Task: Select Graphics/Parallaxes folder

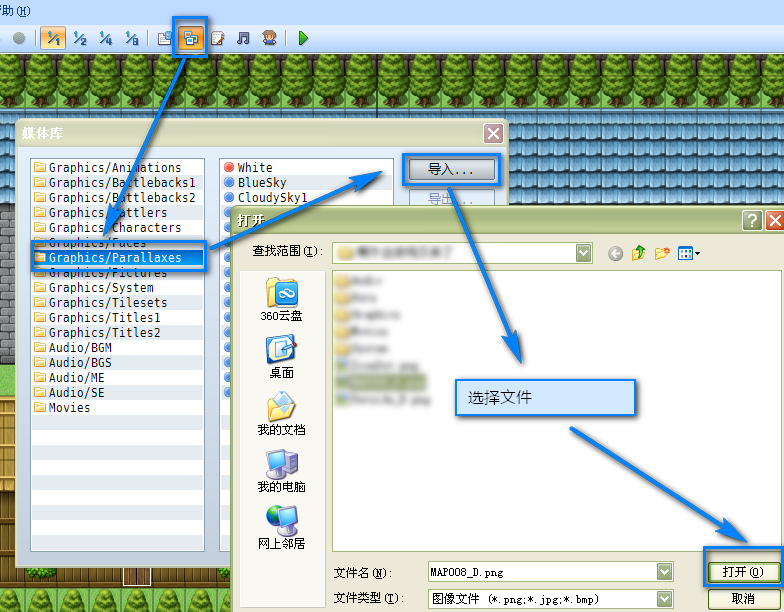Action: [118, 258]
